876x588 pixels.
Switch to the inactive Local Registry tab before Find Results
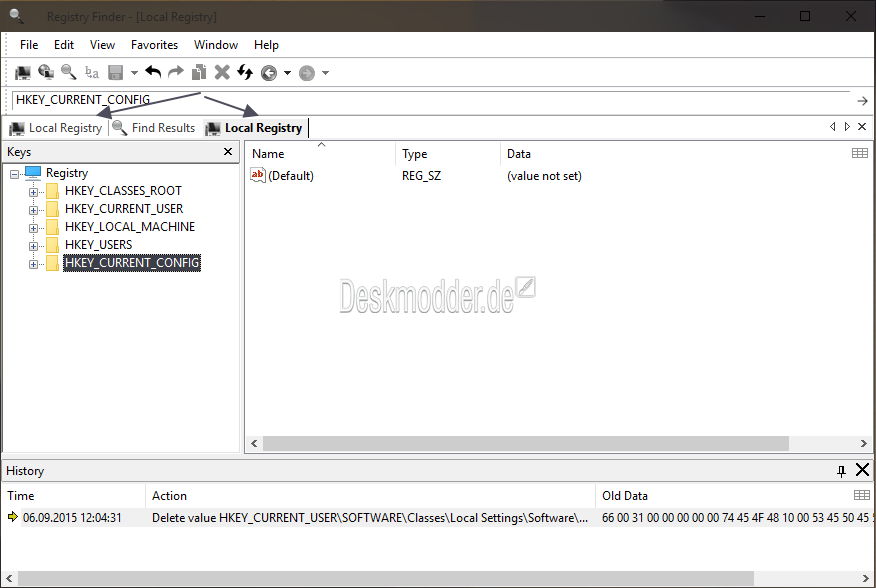[x=56, y=128]
